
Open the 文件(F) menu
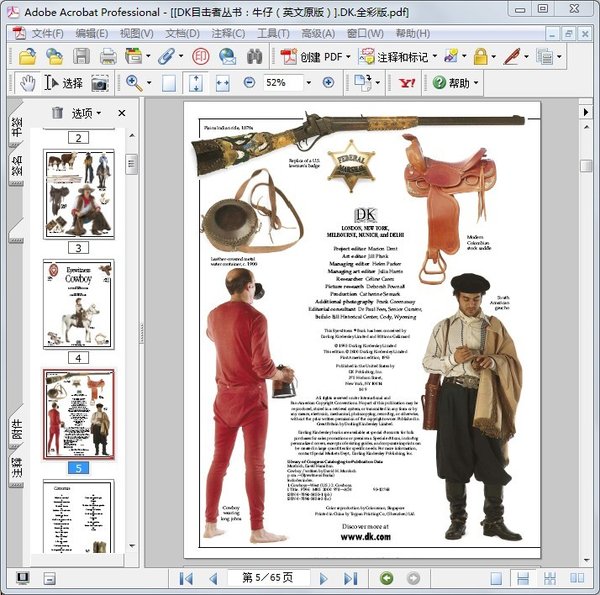click(46, 33)
